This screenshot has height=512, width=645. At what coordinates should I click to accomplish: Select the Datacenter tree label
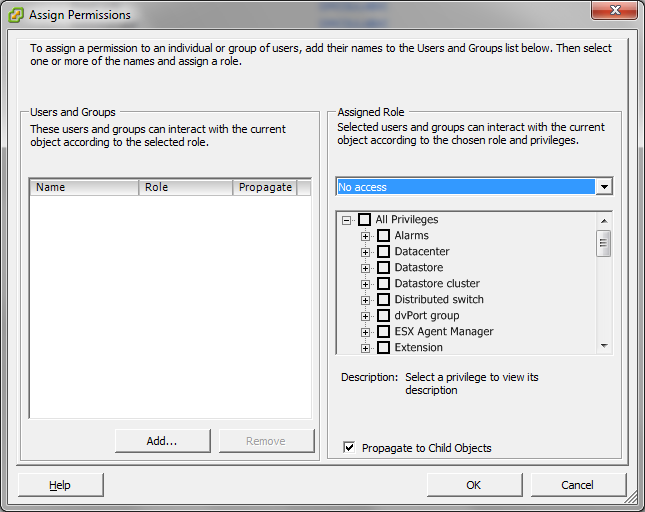click(x=422, y=252)
